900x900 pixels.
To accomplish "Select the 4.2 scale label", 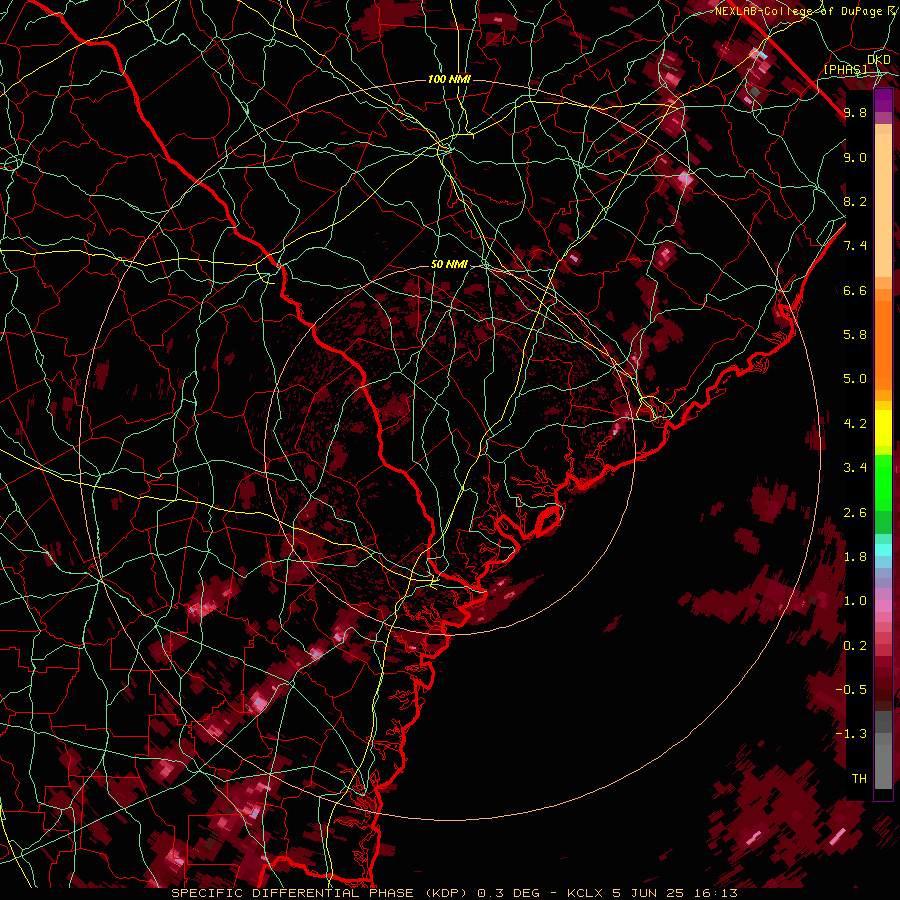I will tap(855, 424).
